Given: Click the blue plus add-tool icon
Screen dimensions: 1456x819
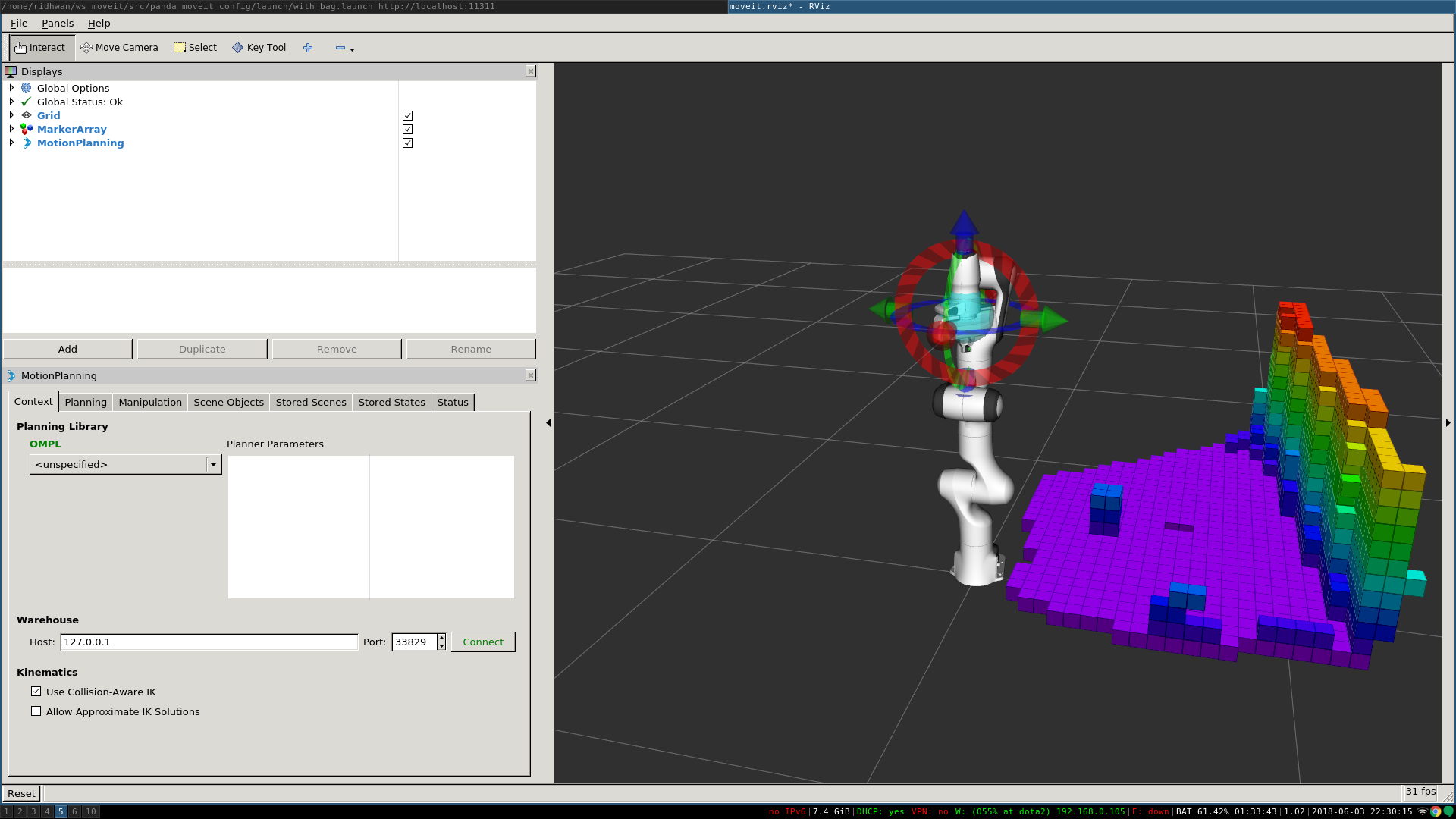Looking at the screenshot, I should click(308, 48).
